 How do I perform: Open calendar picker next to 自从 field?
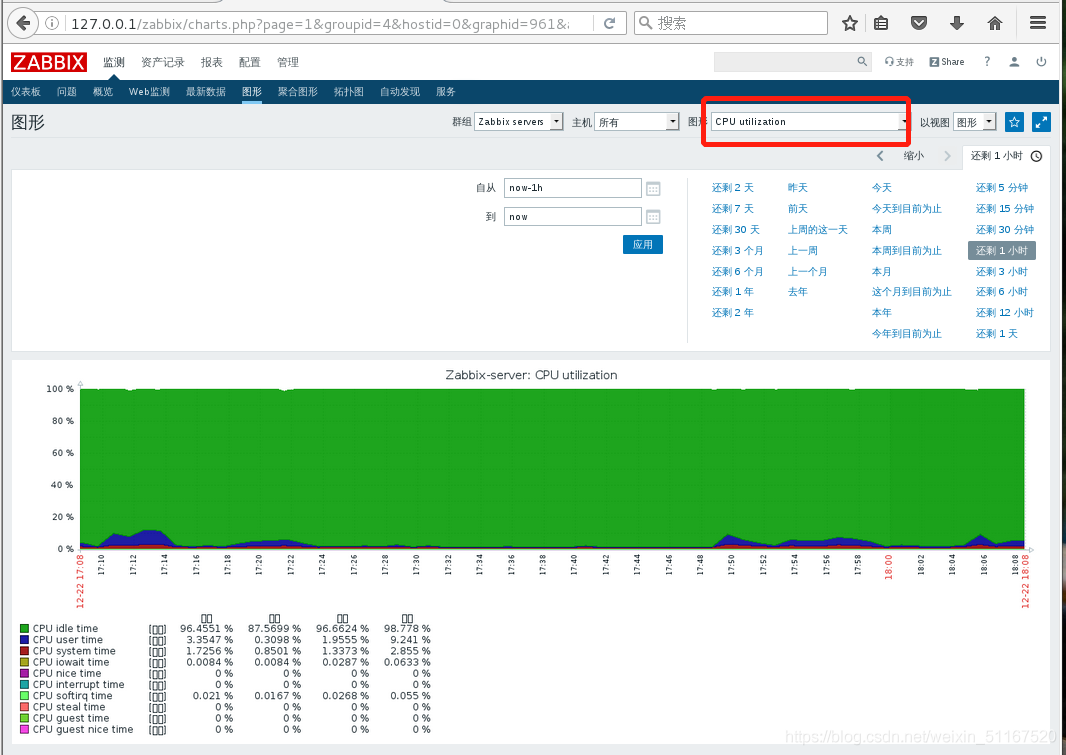click(653, 189)
